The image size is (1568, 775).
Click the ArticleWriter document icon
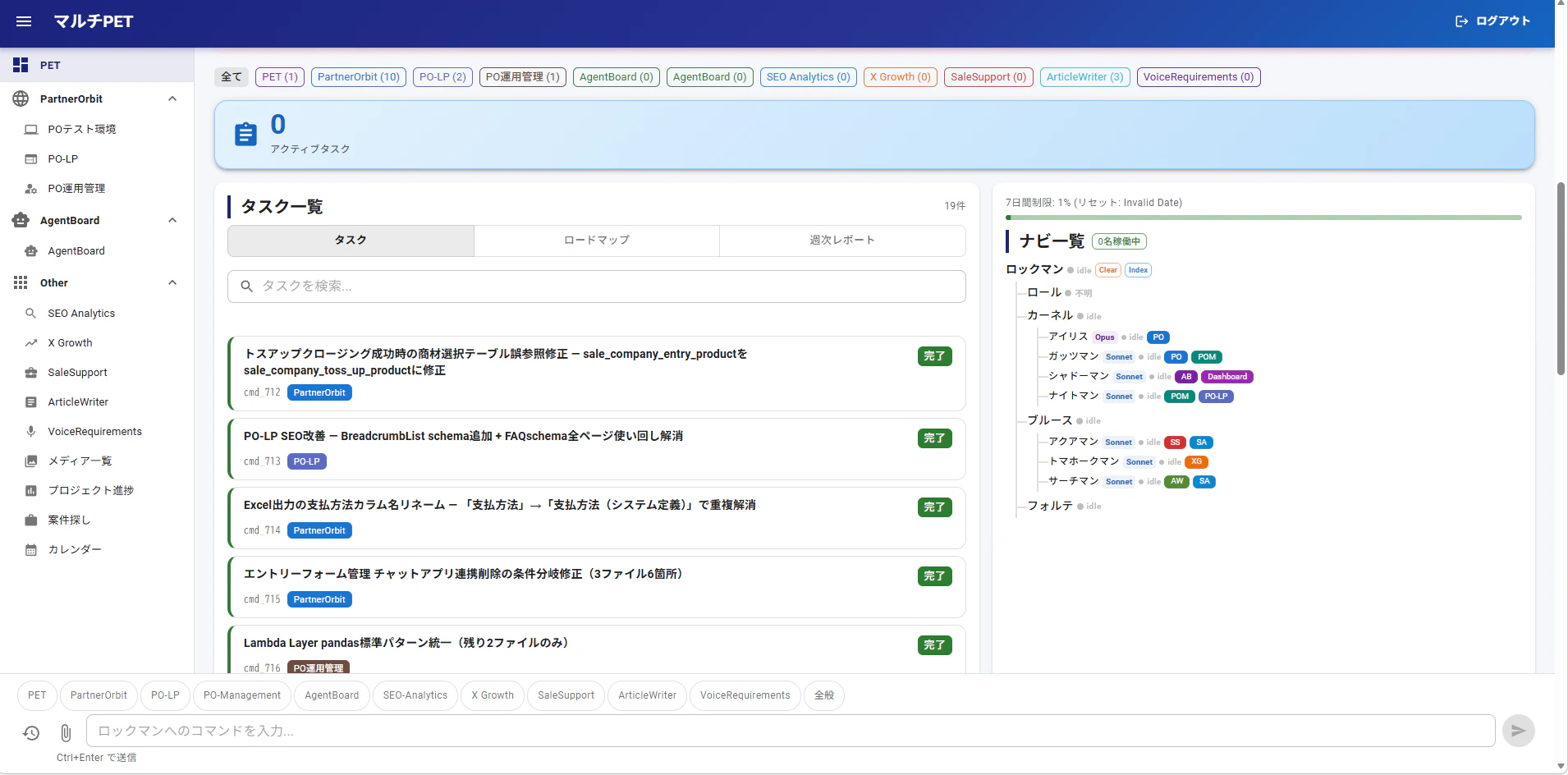coord(30,401)
